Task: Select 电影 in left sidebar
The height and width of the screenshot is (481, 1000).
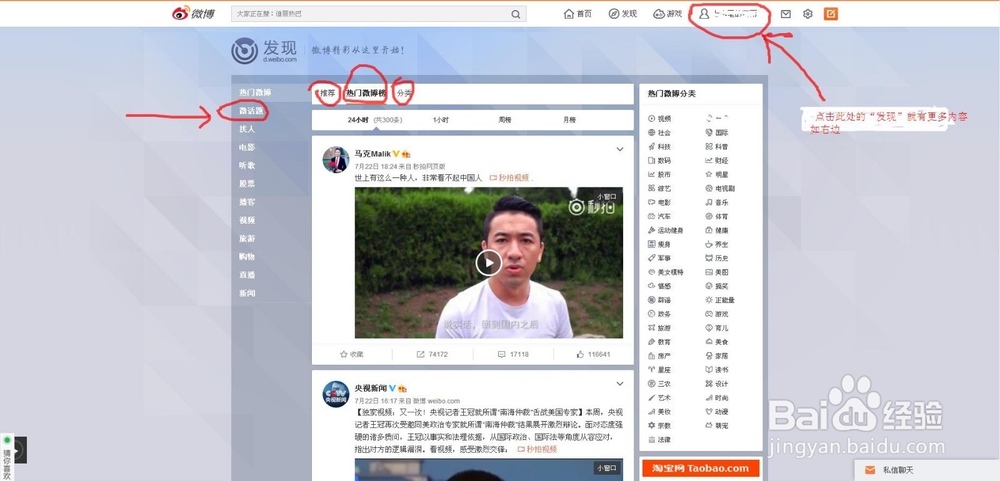Action: (247, 147)
